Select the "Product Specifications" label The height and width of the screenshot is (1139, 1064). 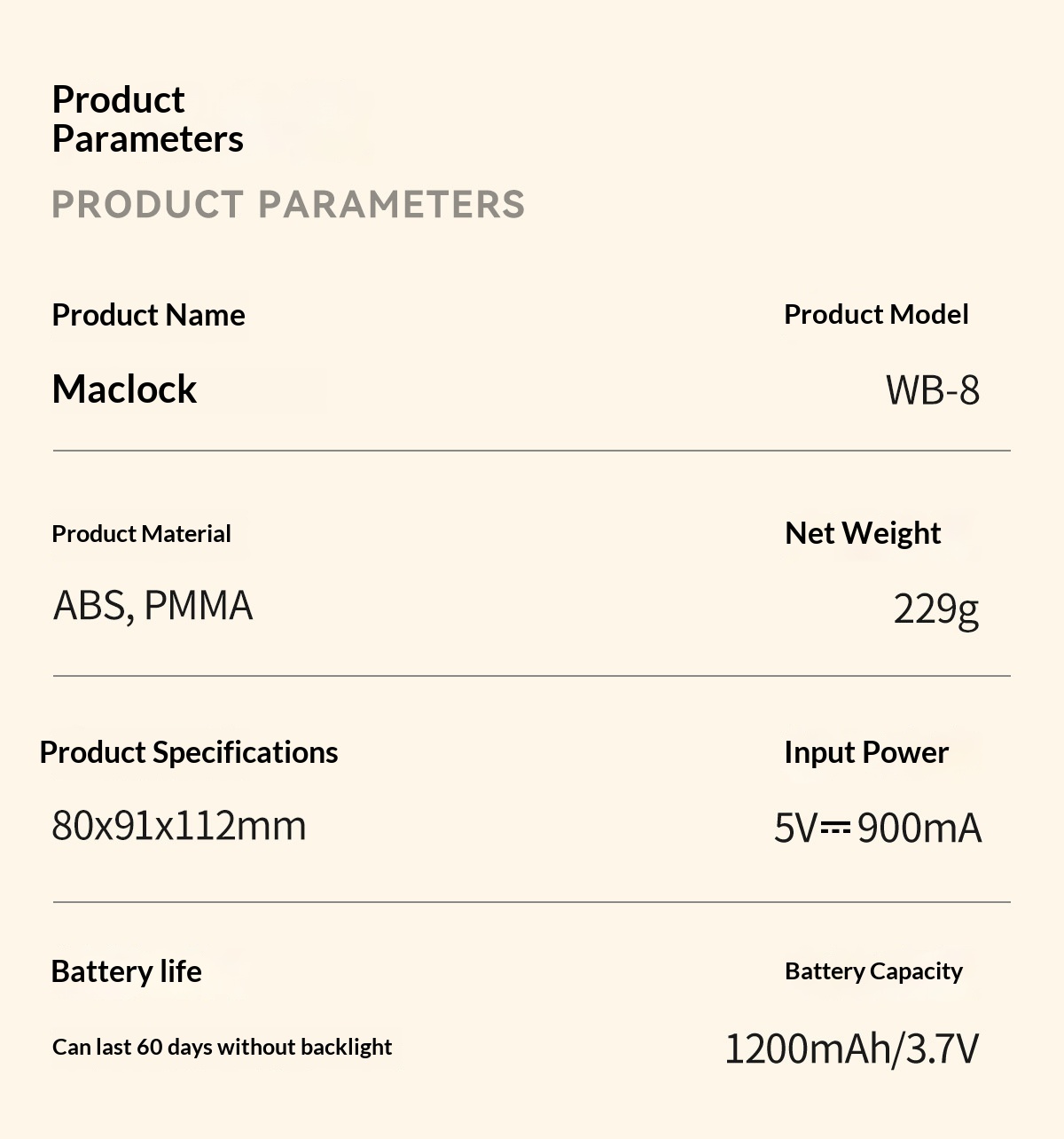[x=188, y=752]
